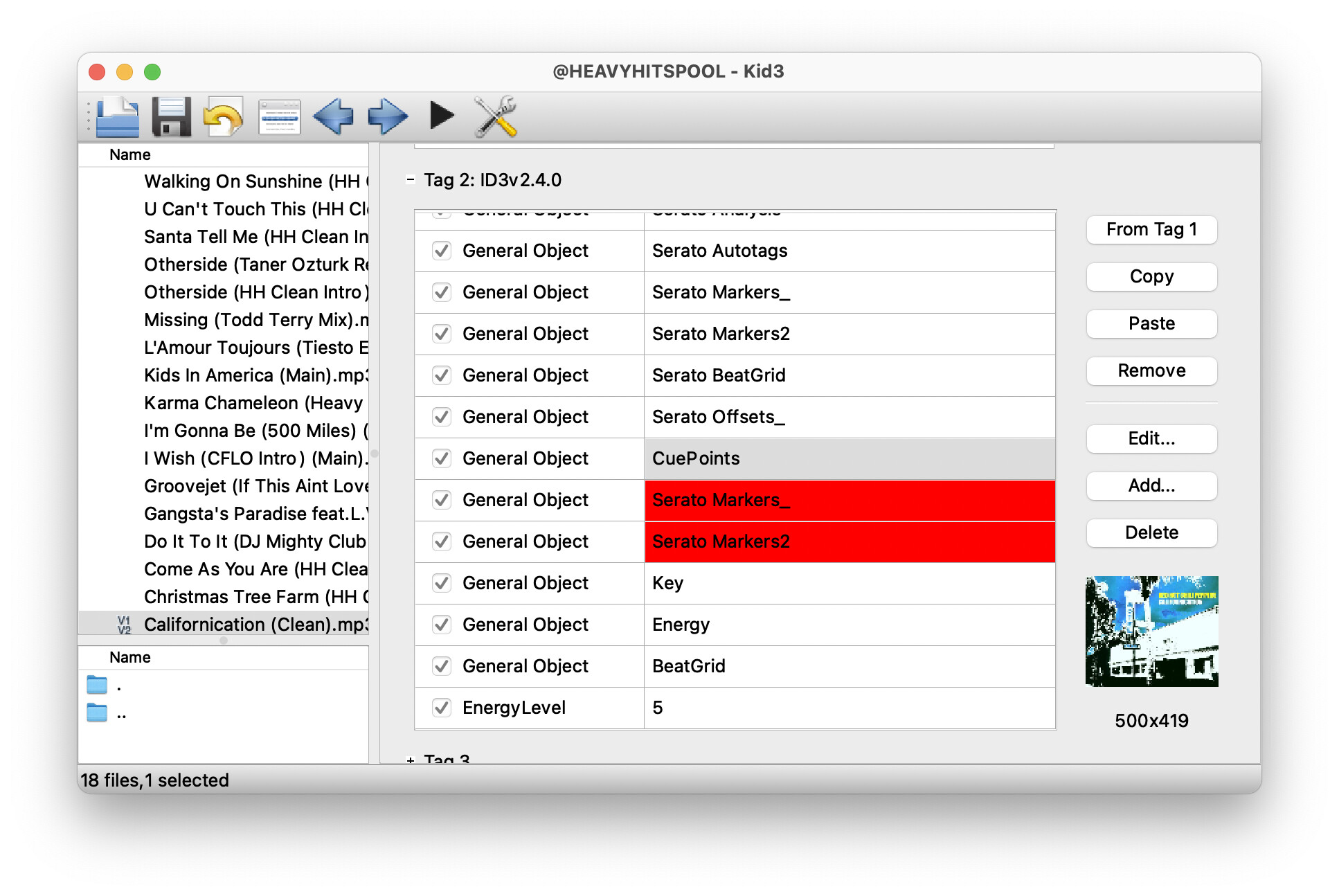Click the Copy button

1151,276
